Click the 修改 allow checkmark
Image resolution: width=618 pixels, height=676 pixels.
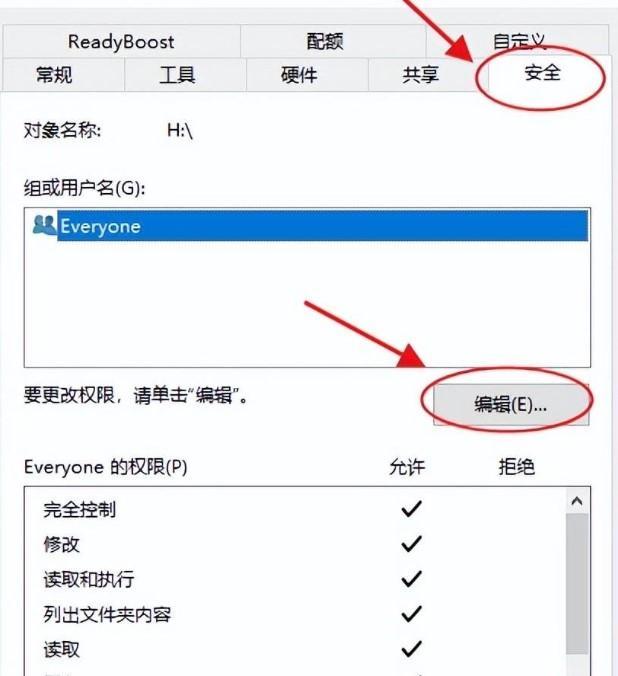pos(411,544)
